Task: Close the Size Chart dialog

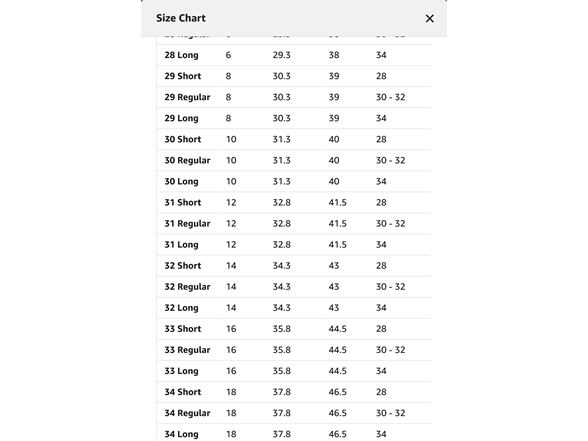Action: pos(429,18)
